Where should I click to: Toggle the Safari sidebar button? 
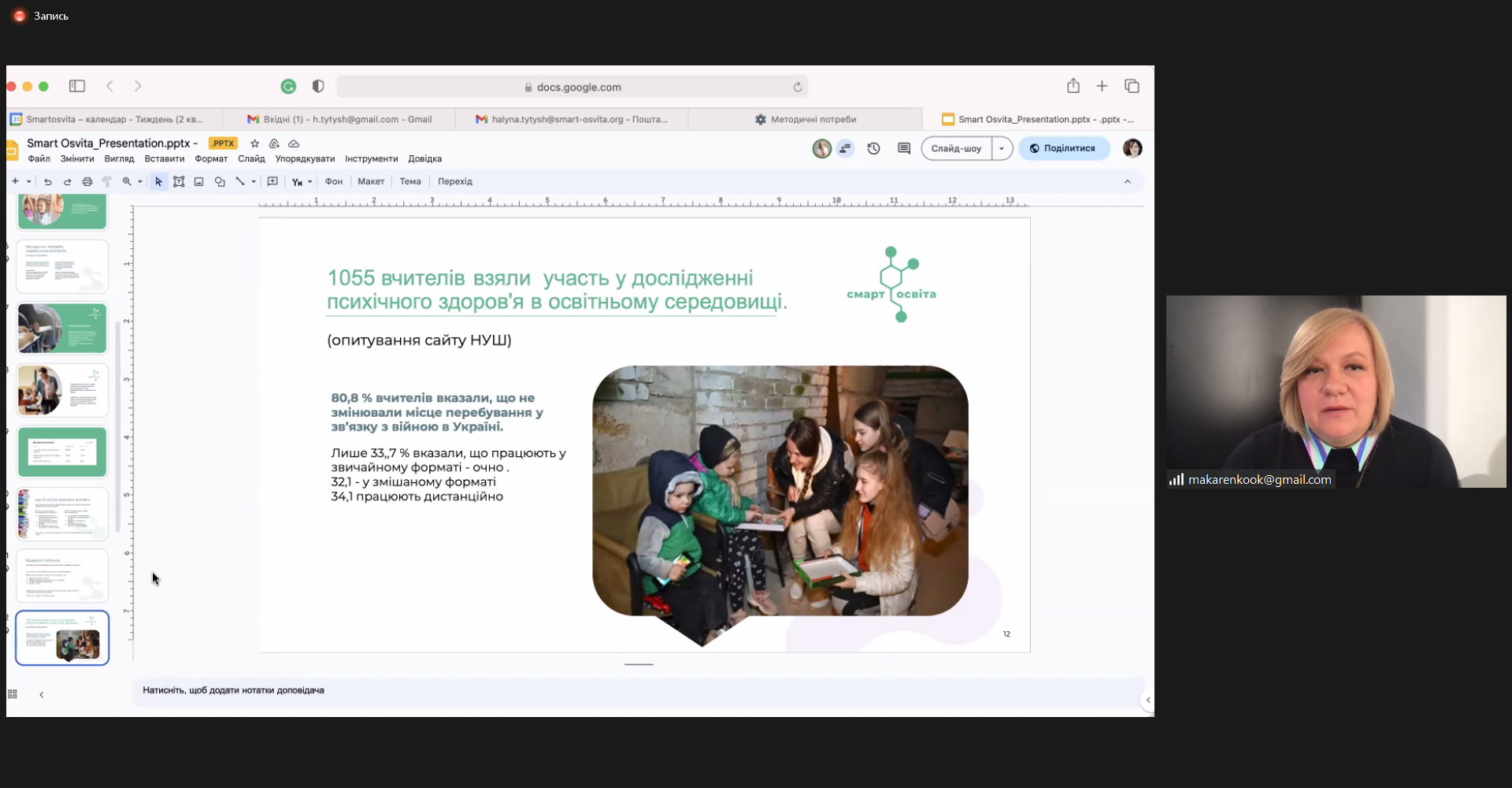point(77,87)
